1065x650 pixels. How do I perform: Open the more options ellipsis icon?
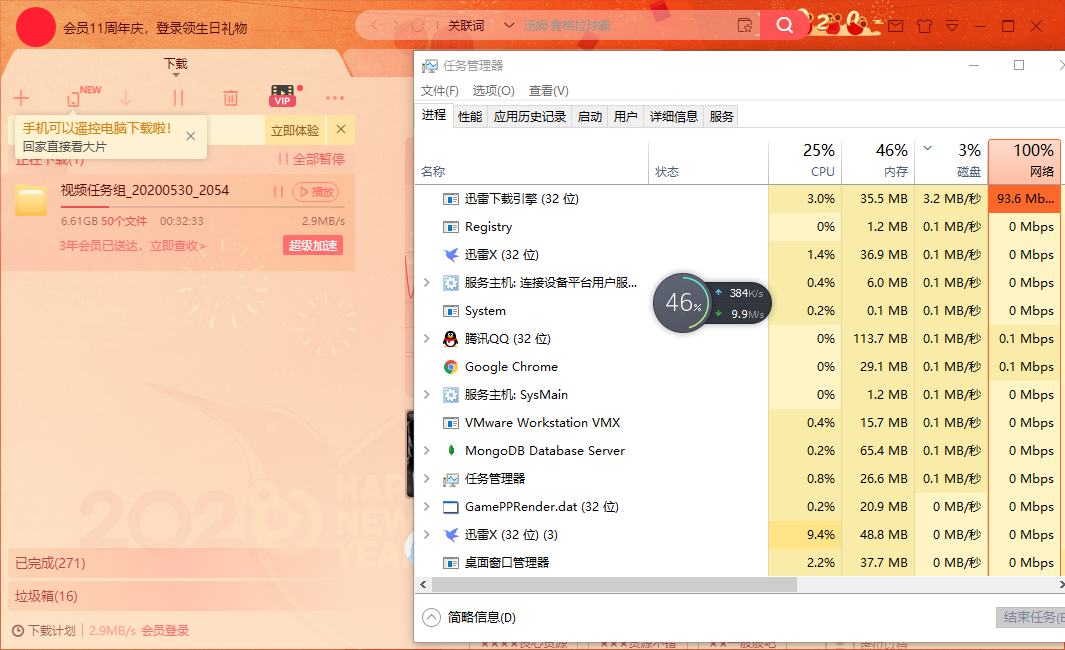pyautogui.click(x=335, y=96)
